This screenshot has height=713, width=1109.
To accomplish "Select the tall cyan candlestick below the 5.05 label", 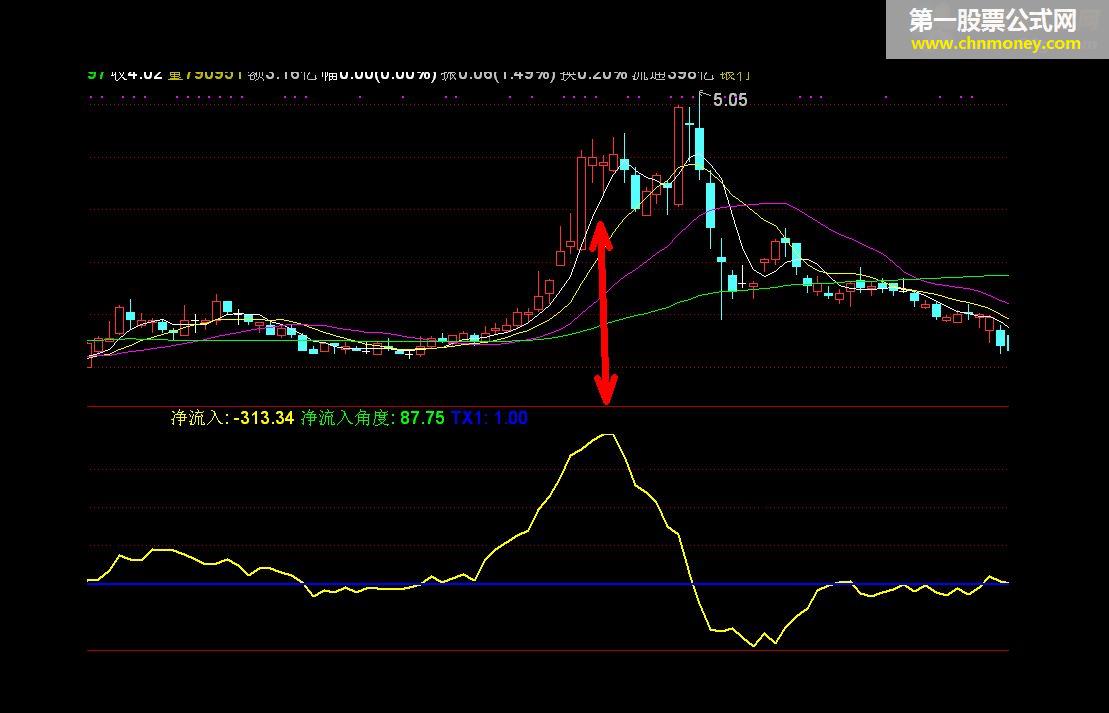I will click(699, 149).
